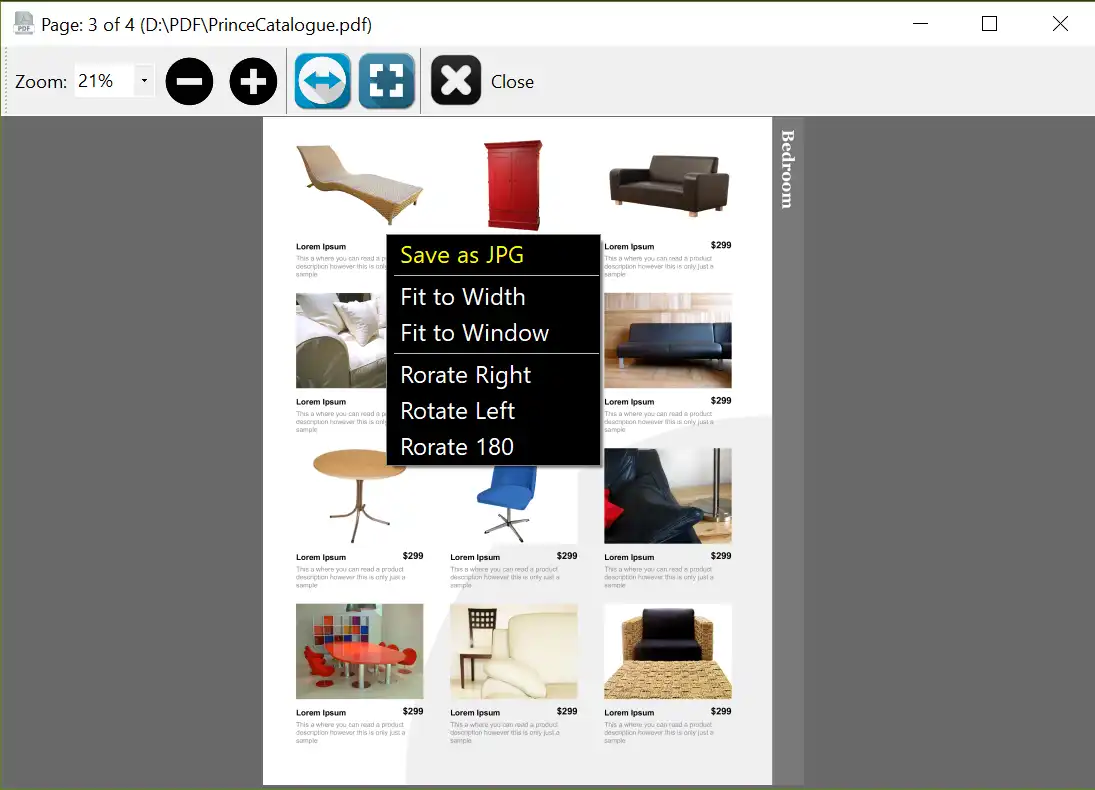Click the fit to width arrows icon
Viewport: 1095px width, 790px height.
323,81
